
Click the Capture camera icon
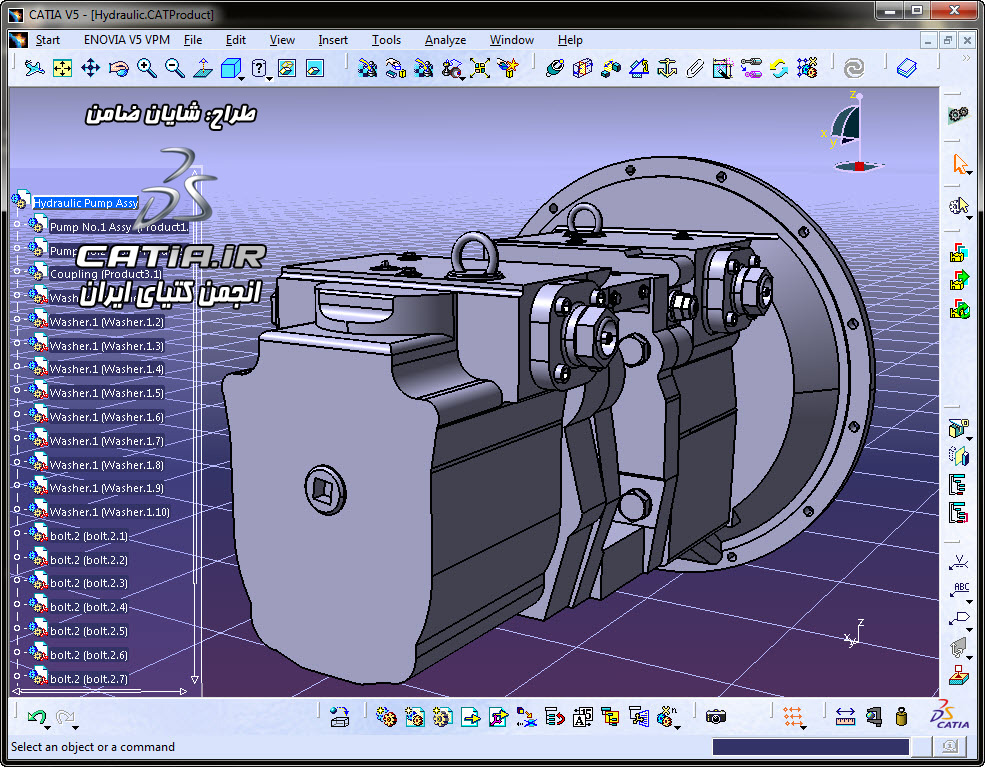pos(716,716)
